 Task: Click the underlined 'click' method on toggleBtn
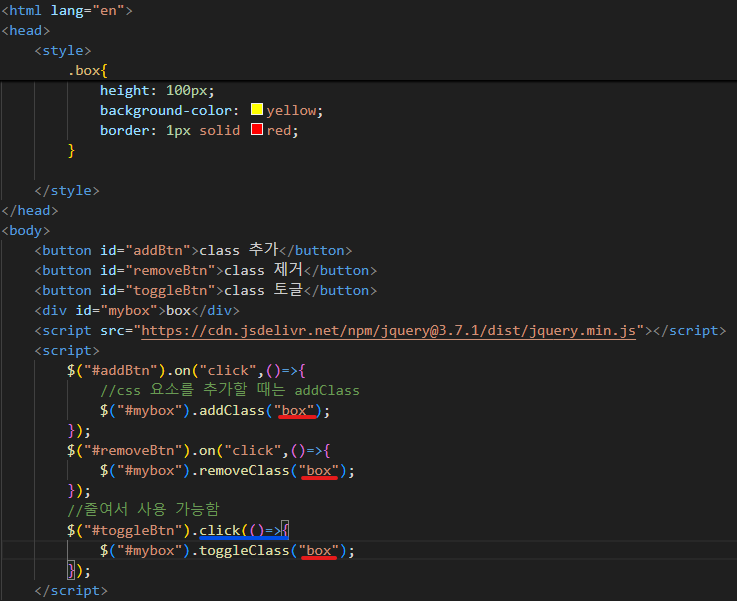click(220, 531)
